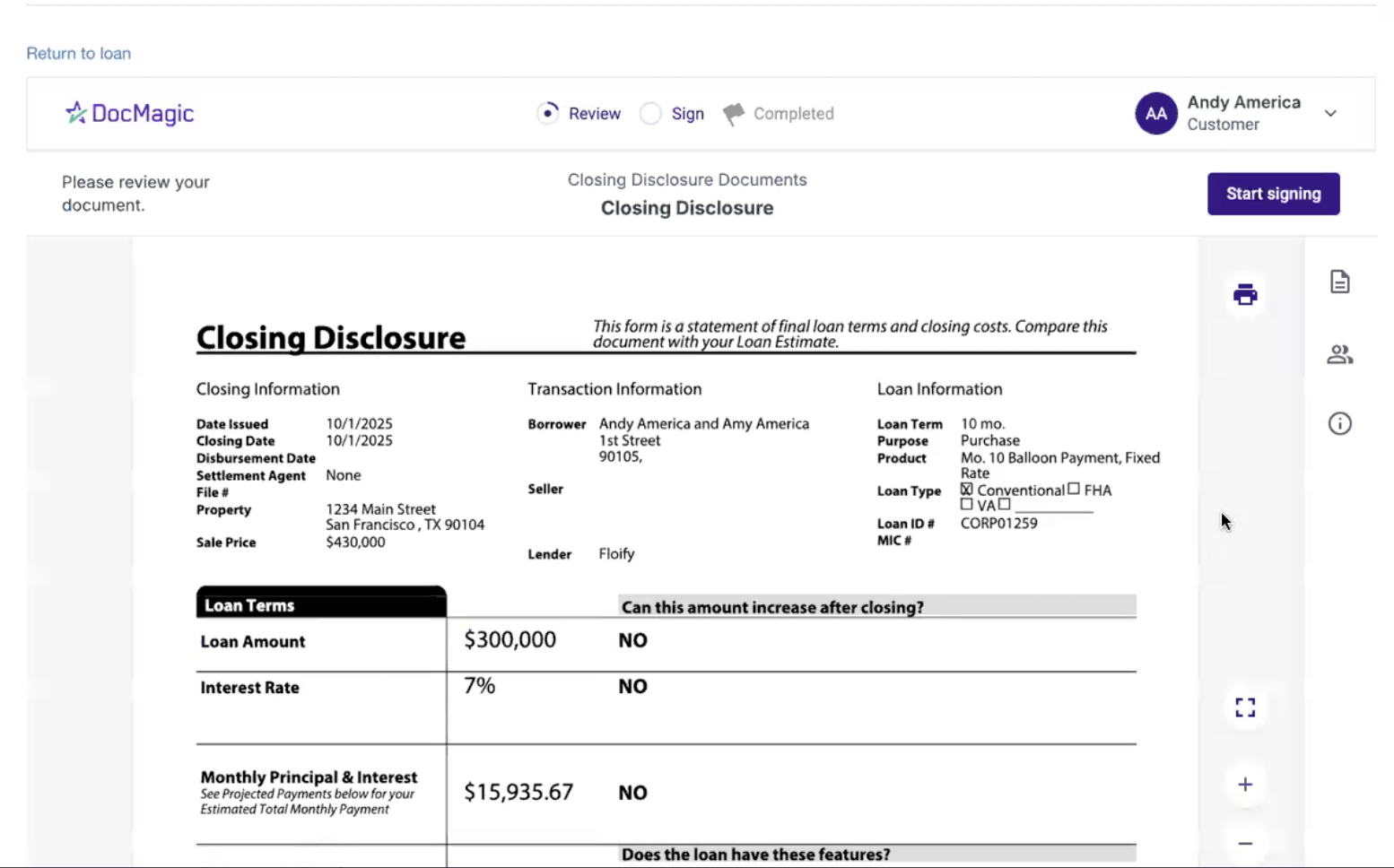This screenshot has width=1394, height=868.
Task: Check the blank loan type checkbox after VA
Action: point(1005,504)
